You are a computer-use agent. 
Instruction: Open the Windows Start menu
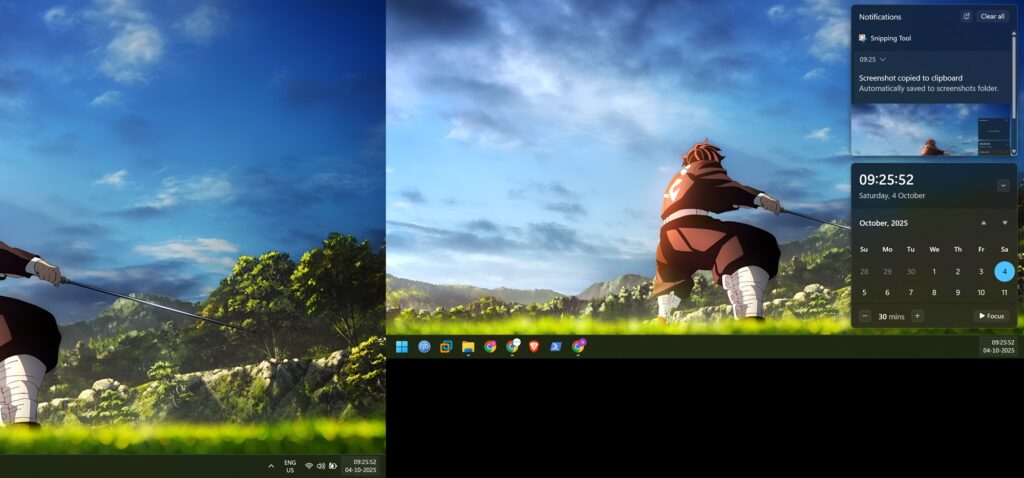pyautogui.click(x=401, y=347)
